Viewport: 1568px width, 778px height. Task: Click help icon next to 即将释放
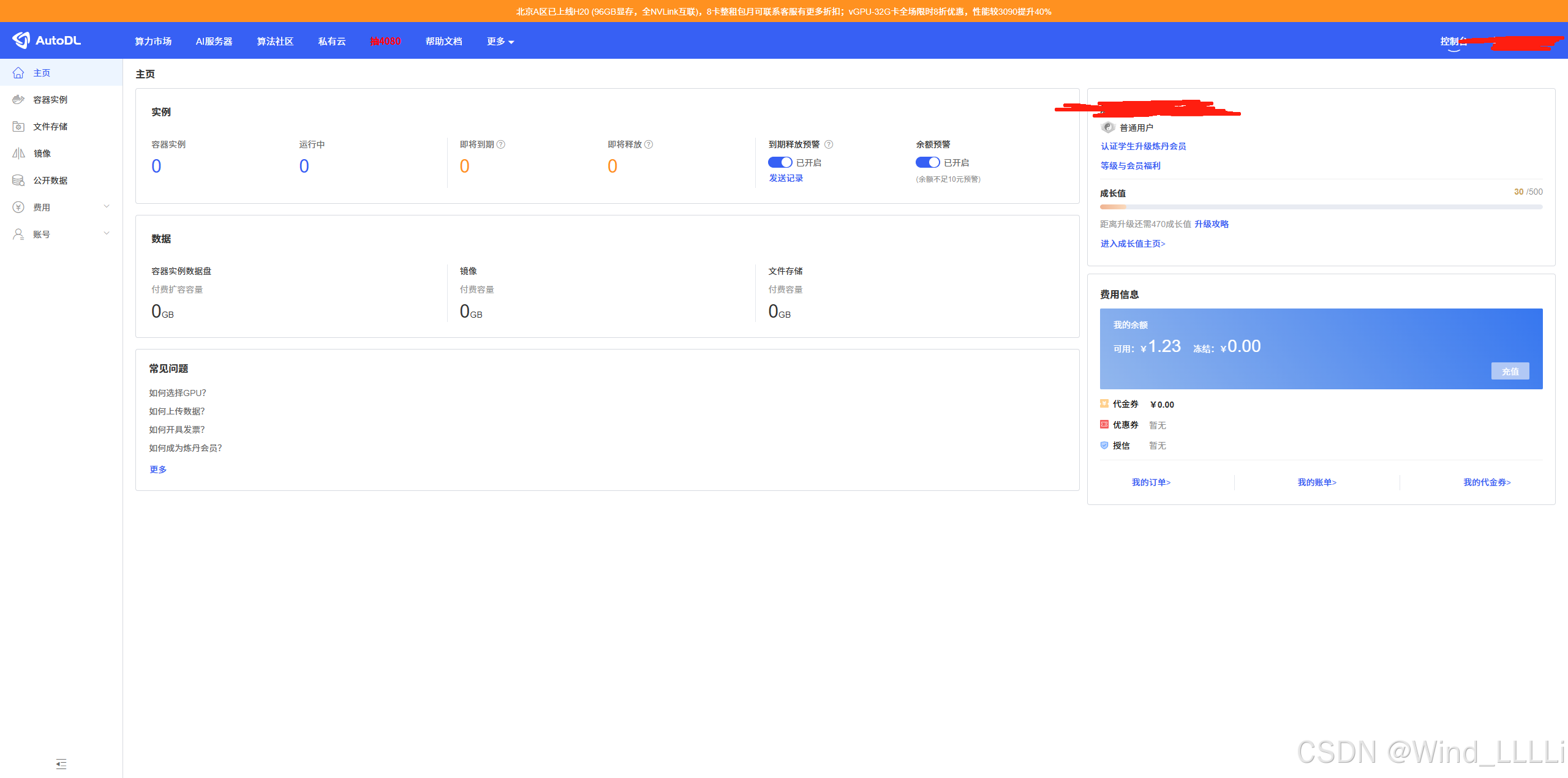(649, 144)
